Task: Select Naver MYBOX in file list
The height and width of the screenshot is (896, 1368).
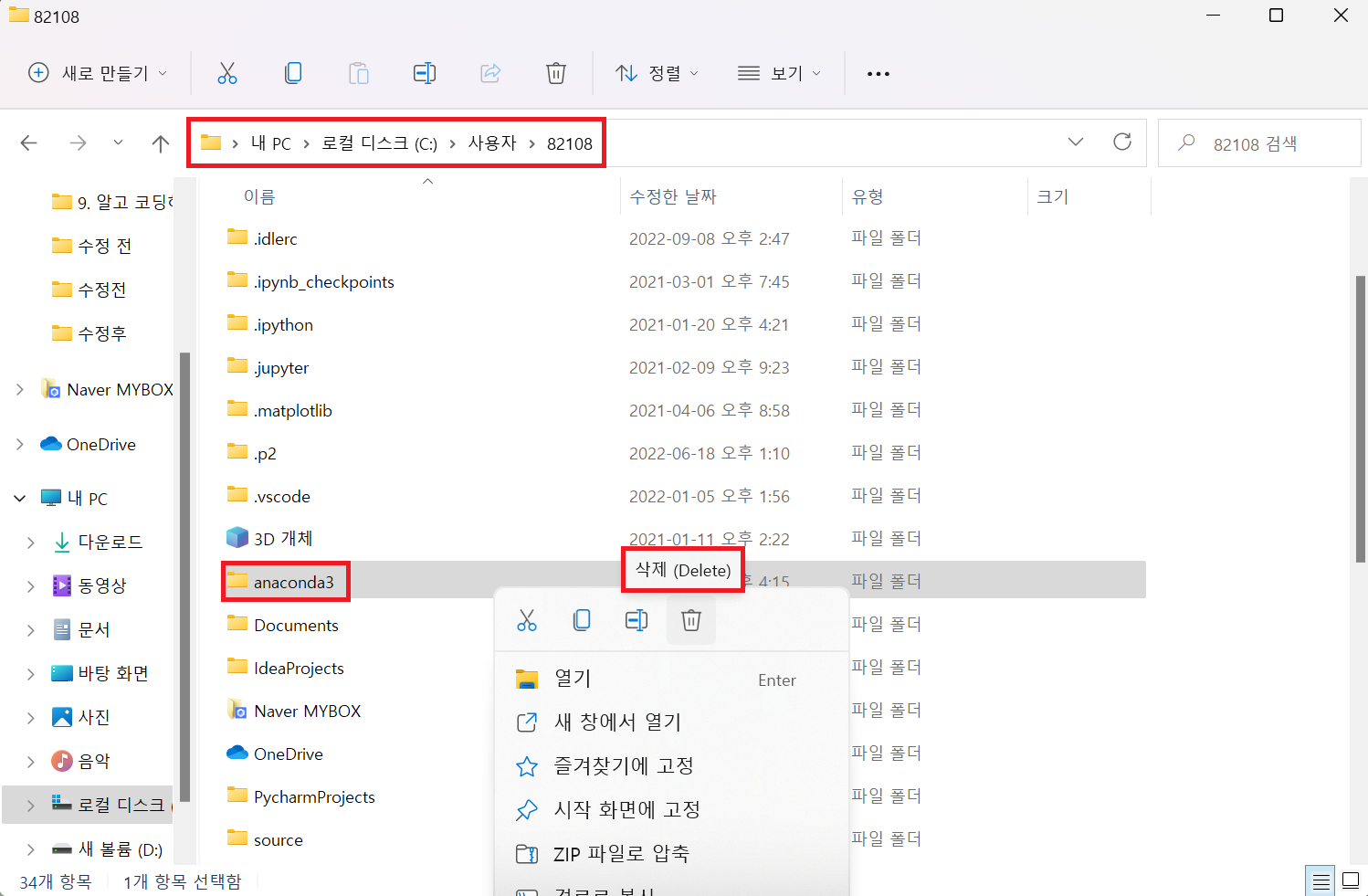Action: coord(293,711)
